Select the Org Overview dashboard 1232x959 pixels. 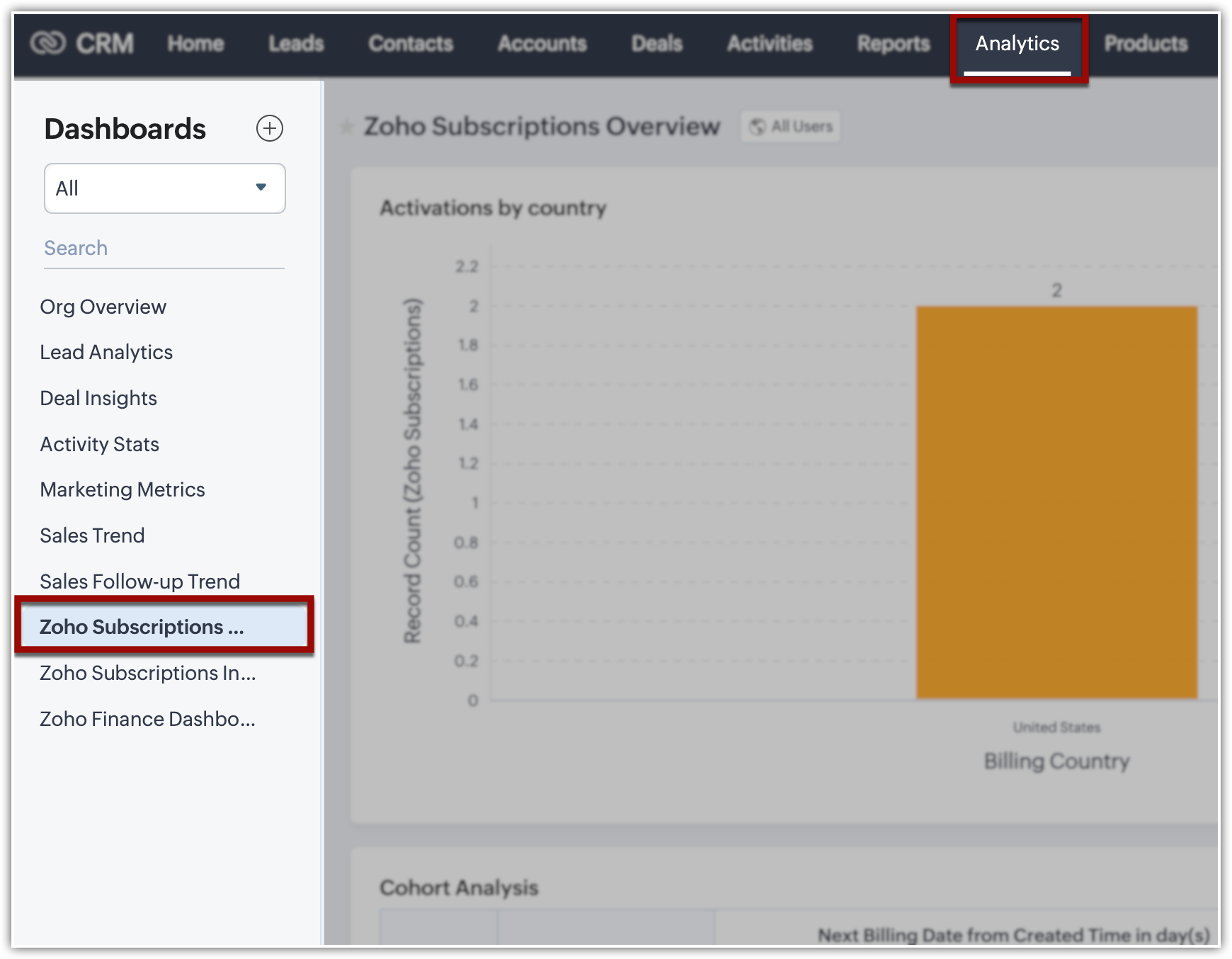(103, 307)
